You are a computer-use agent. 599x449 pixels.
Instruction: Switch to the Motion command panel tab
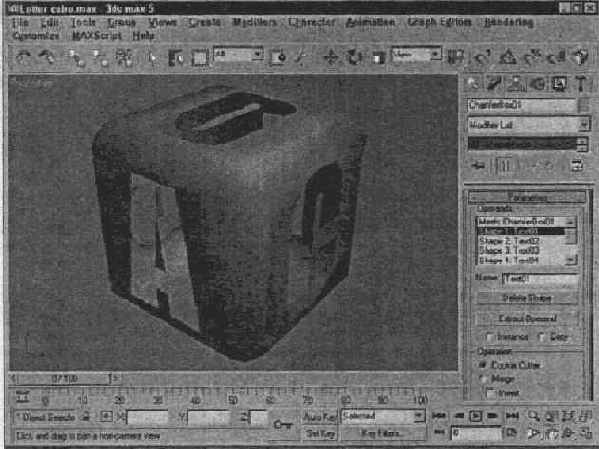[x=538, y=84]
